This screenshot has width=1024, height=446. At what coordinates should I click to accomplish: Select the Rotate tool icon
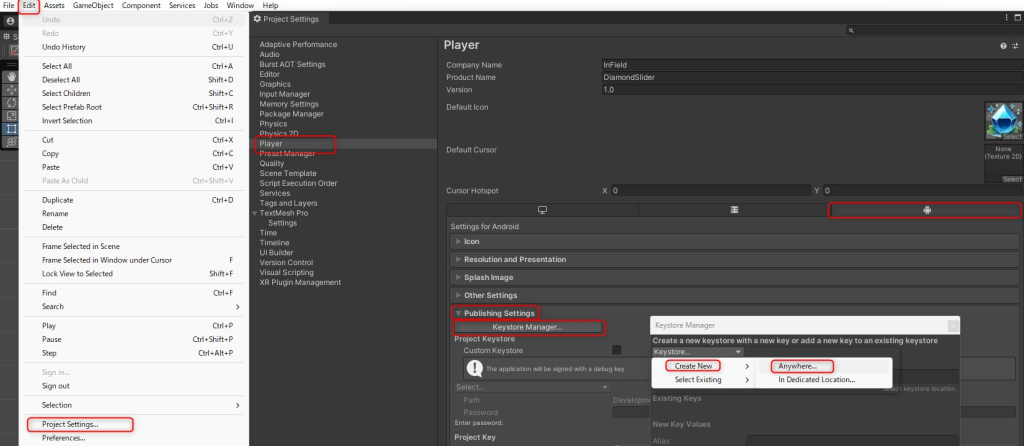pyautogui.click(x=11, y=102)
